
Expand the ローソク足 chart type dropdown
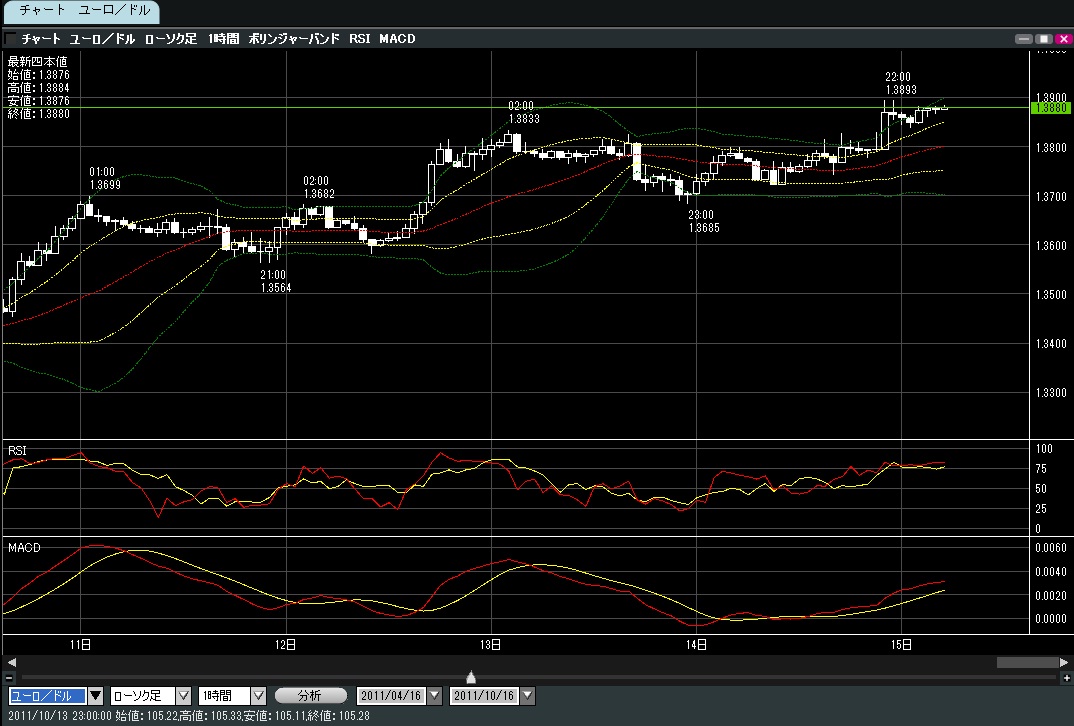[x=183, y=696]
